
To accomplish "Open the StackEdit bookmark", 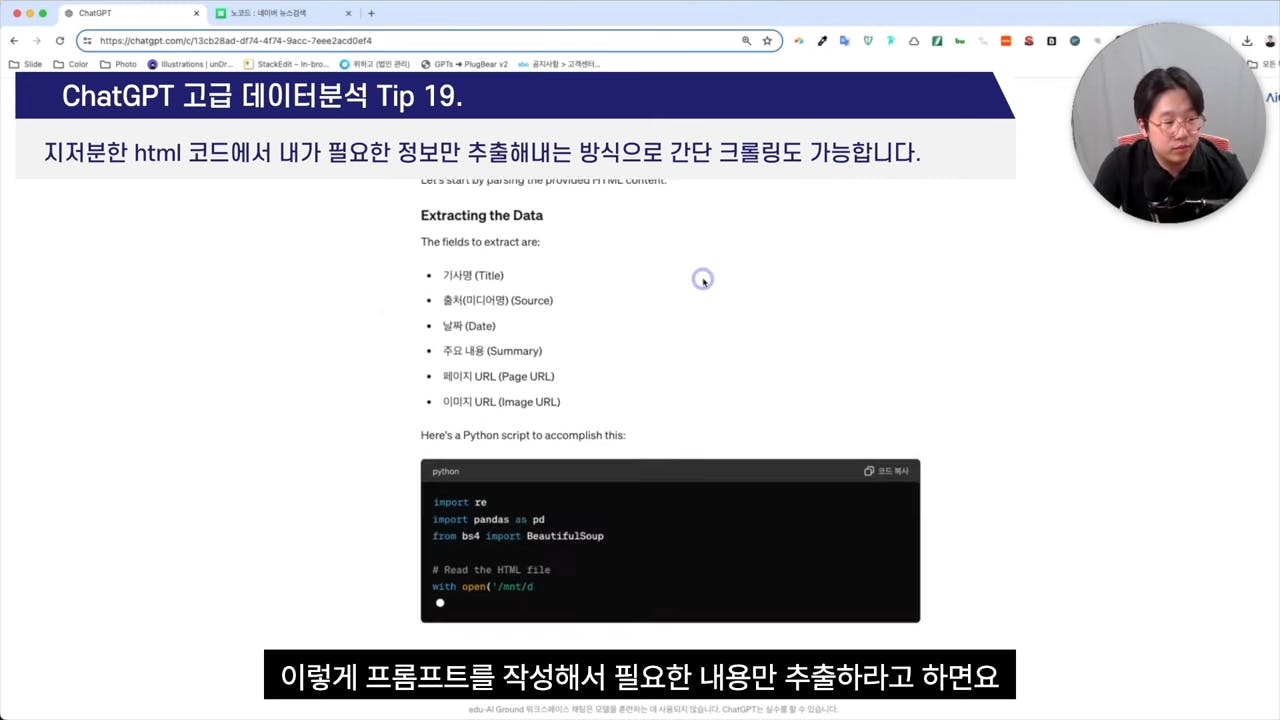I will tap(286, 64).
